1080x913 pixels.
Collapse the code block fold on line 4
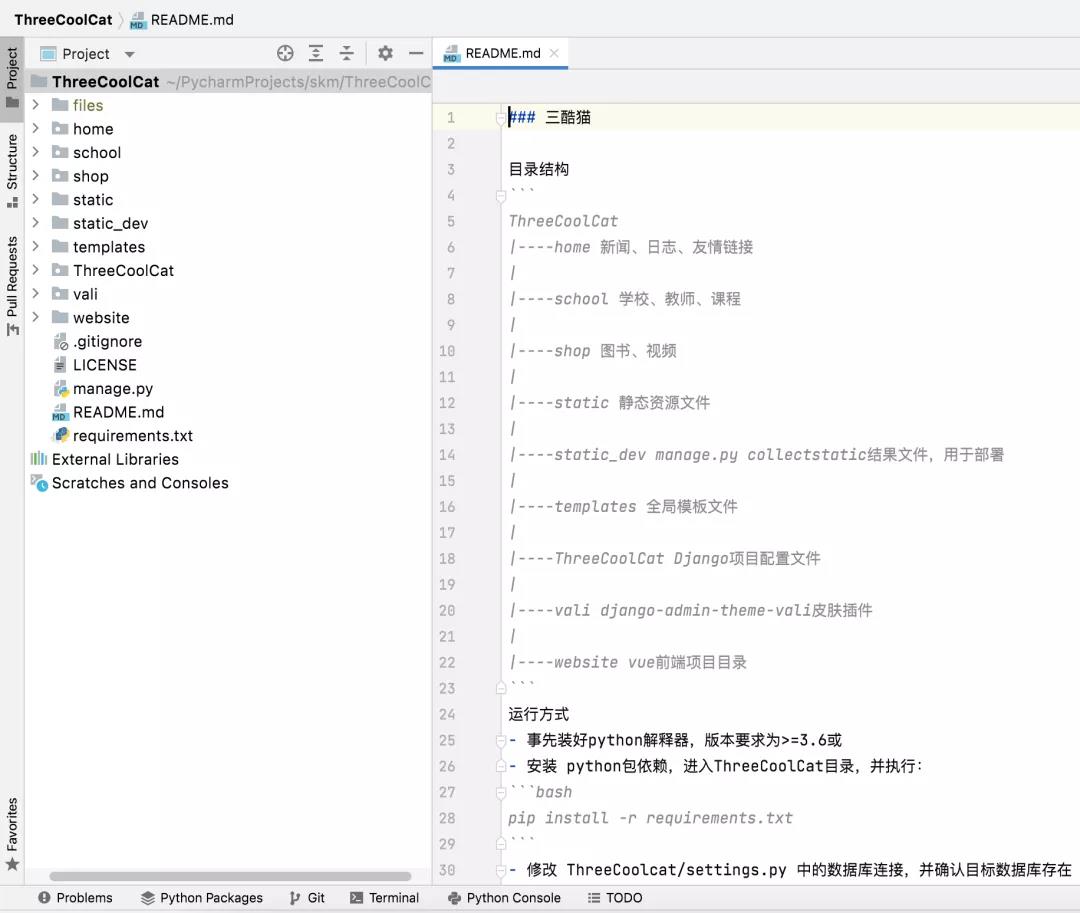click(501, 197)
